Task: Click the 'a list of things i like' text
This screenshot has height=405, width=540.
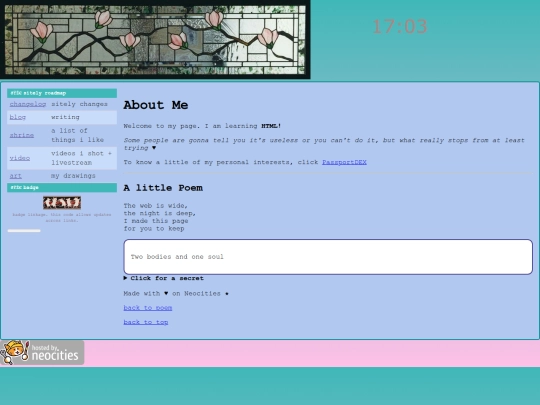Action: [x=77, y=135]
